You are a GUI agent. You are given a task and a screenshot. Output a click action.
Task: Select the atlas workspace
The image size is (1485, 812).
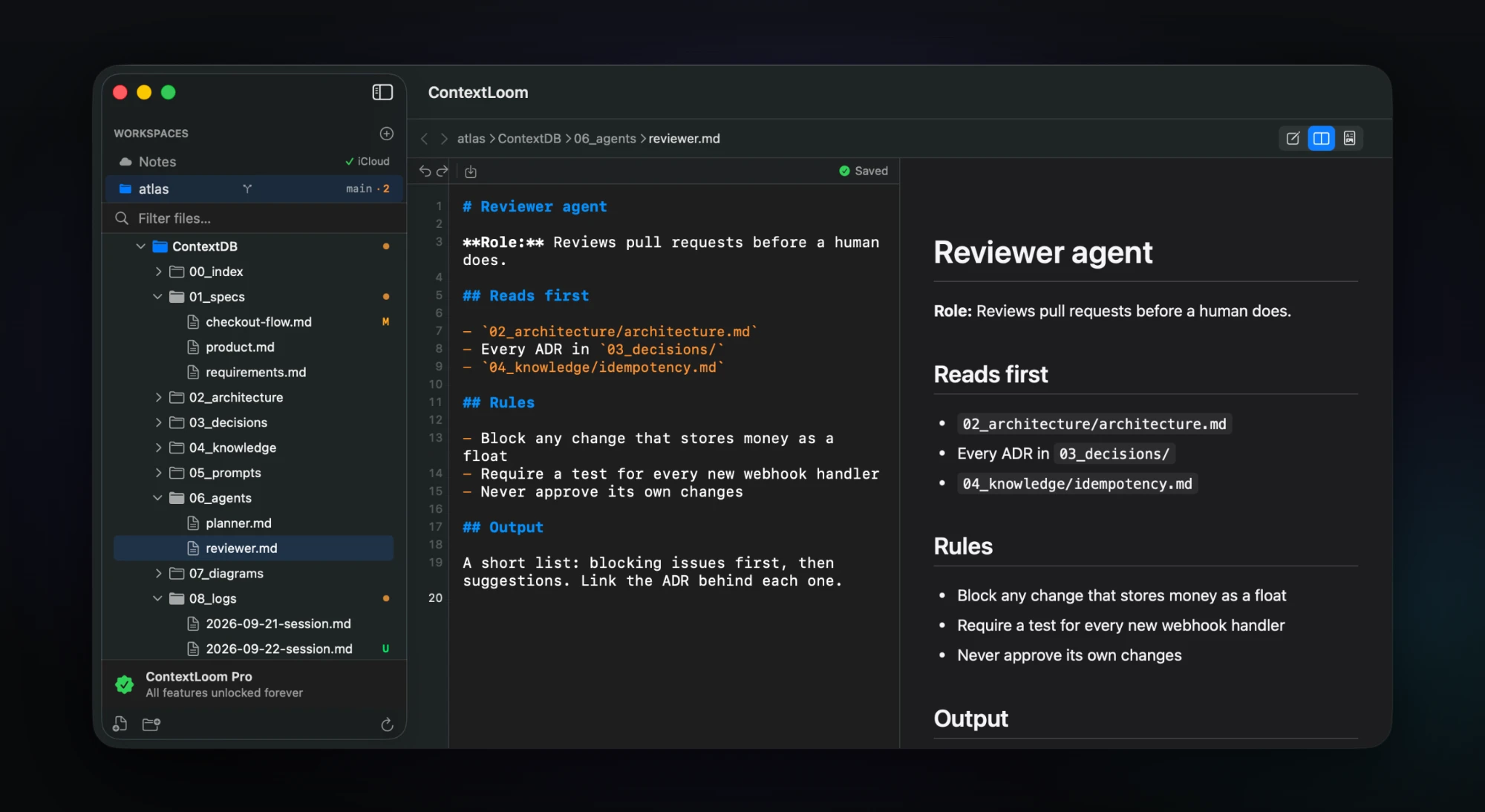pyautogui.click(x=254, y=189)
